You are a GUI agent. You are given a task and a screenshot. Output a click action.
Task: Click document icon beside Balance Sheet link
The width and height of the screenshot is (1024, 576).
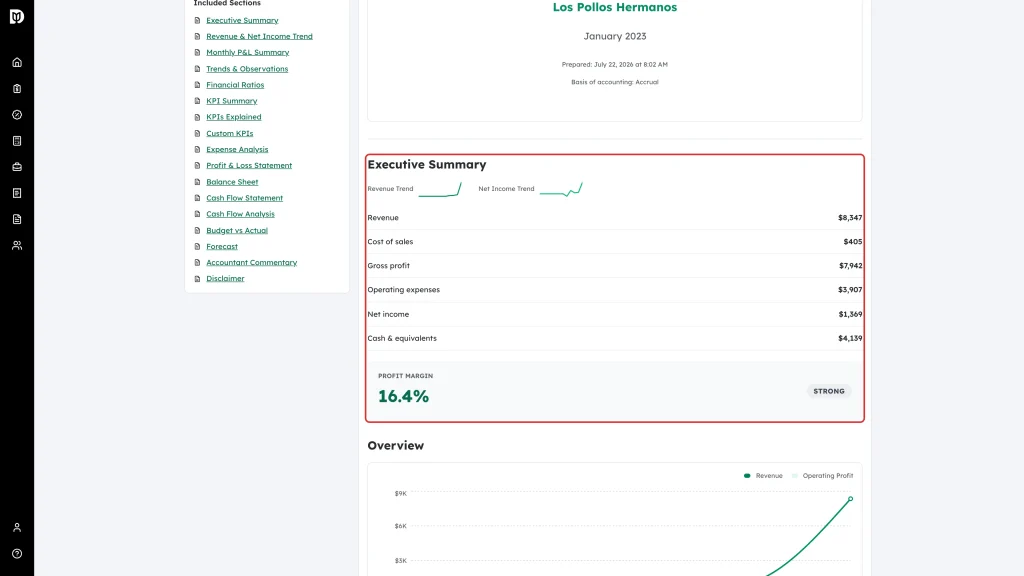[197, 182]
